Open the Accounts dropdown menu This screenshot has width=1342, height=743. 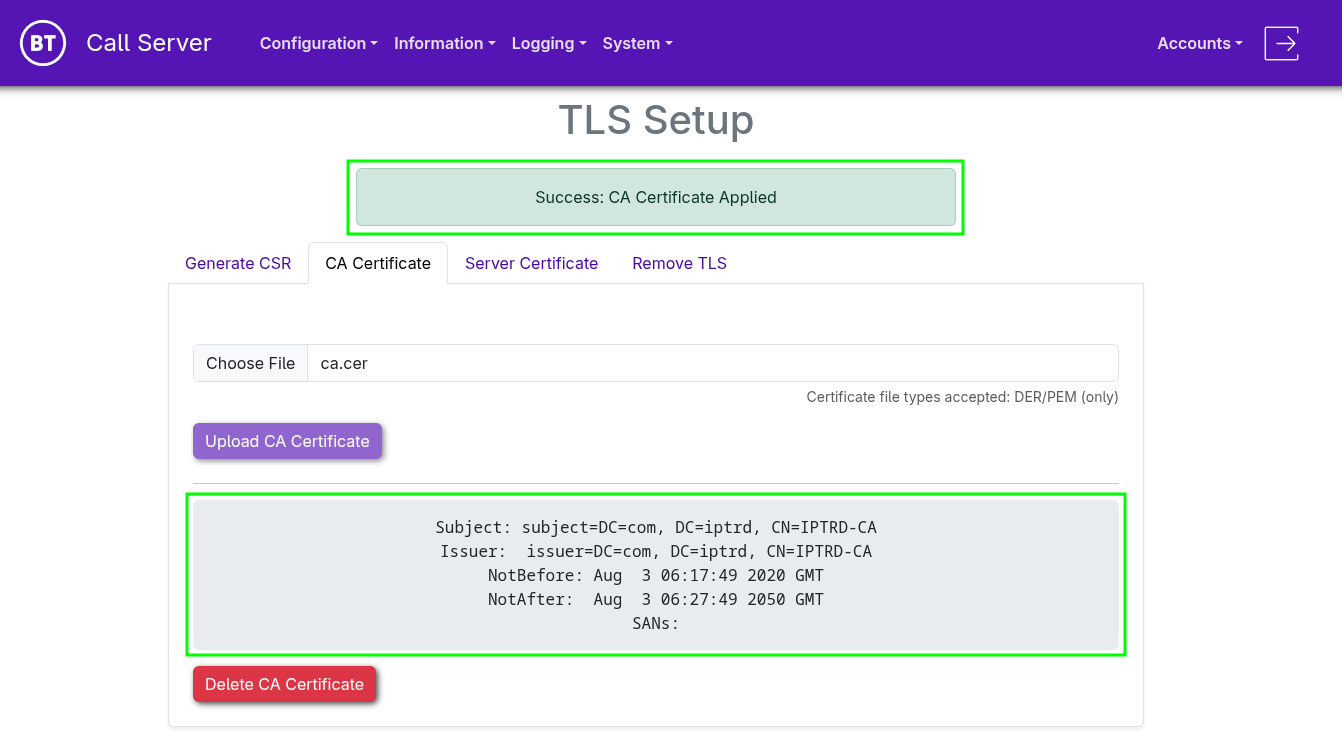point(1200,43)
